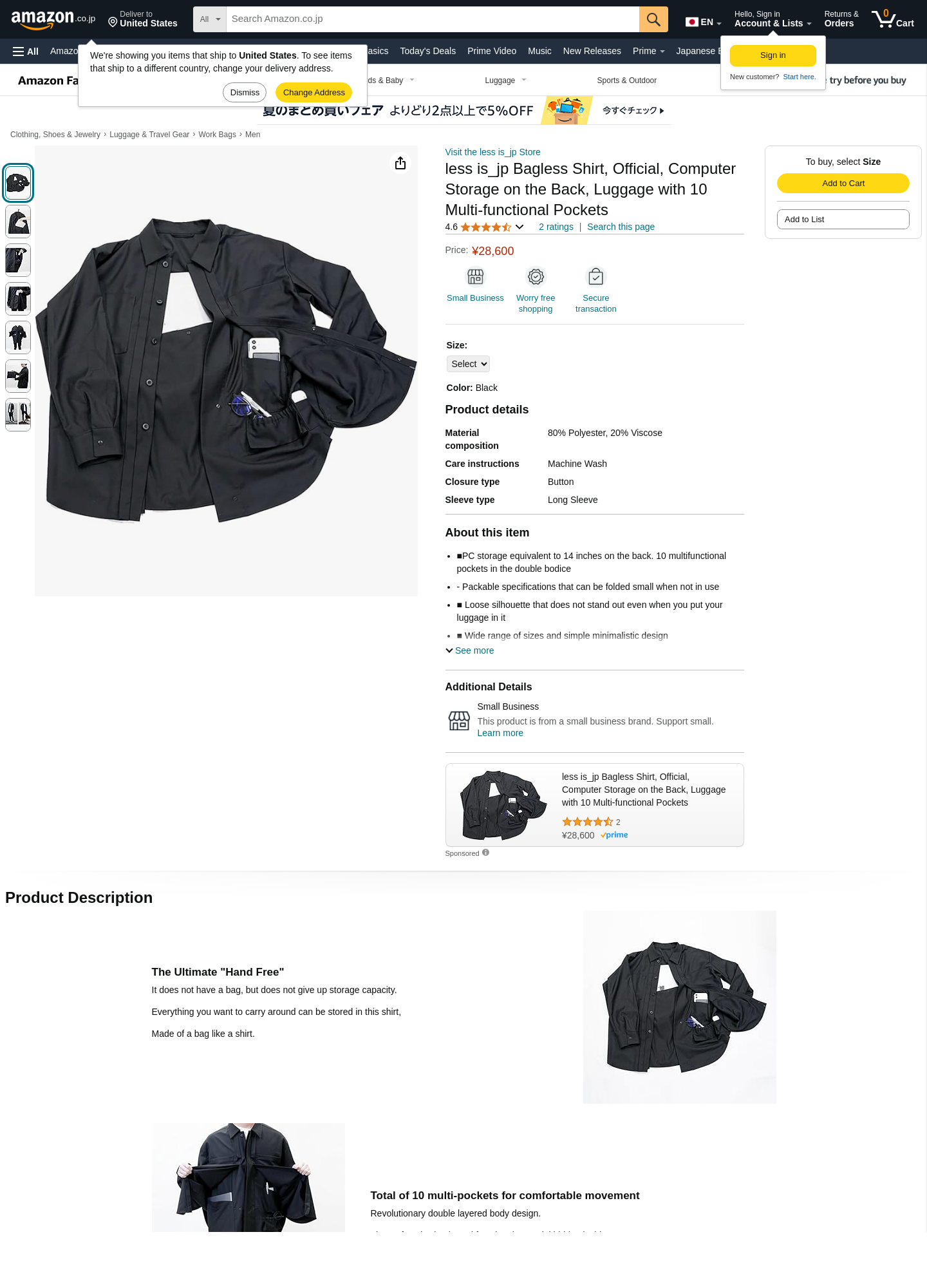The image size is (927, 1288).
Task: Click the orange search magnifier button
Action: coord(653,19)
